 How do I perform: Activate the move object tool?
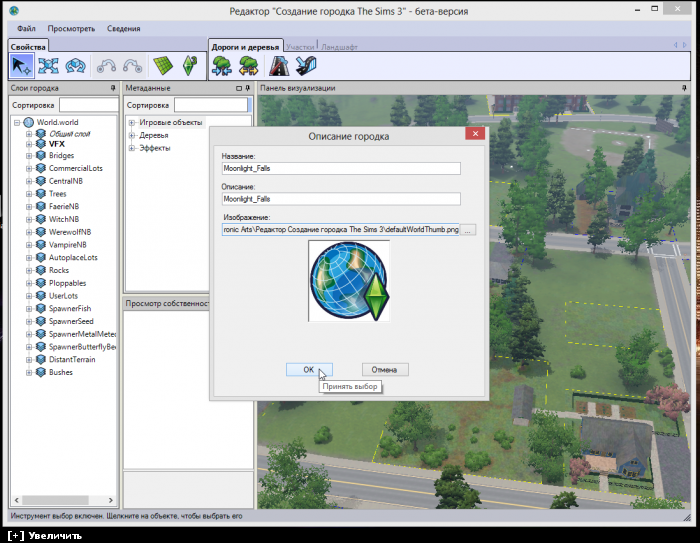(x=48, y=65)
